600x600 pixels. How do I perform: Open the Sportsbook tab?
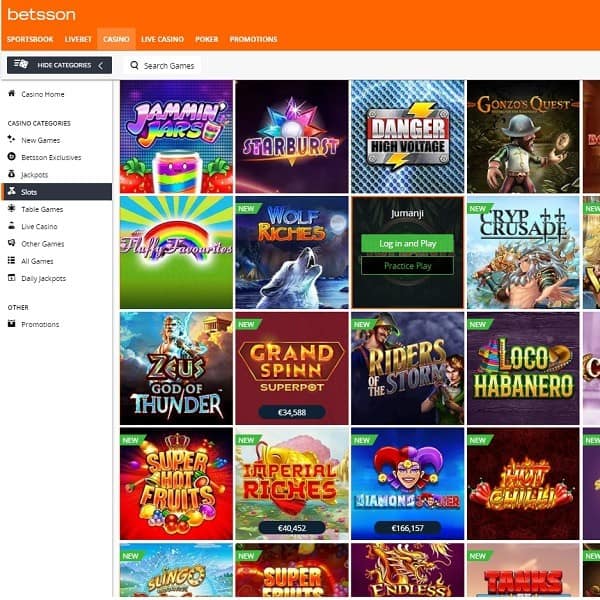pyautogui.click(x=30, y=39)
